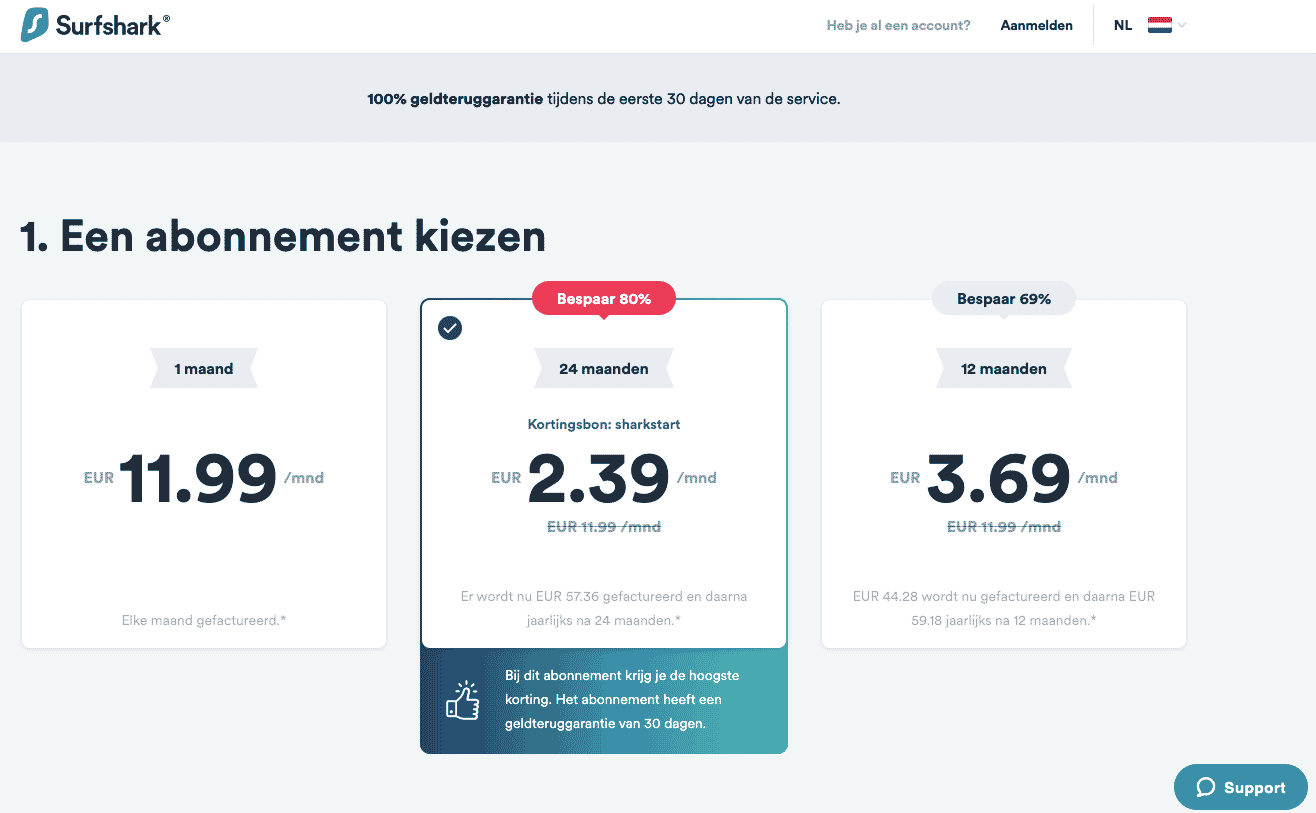This screenshot has width=1316, height=813.
Task: Click the '1 maand' ribbon label
Action: [204, 369]
